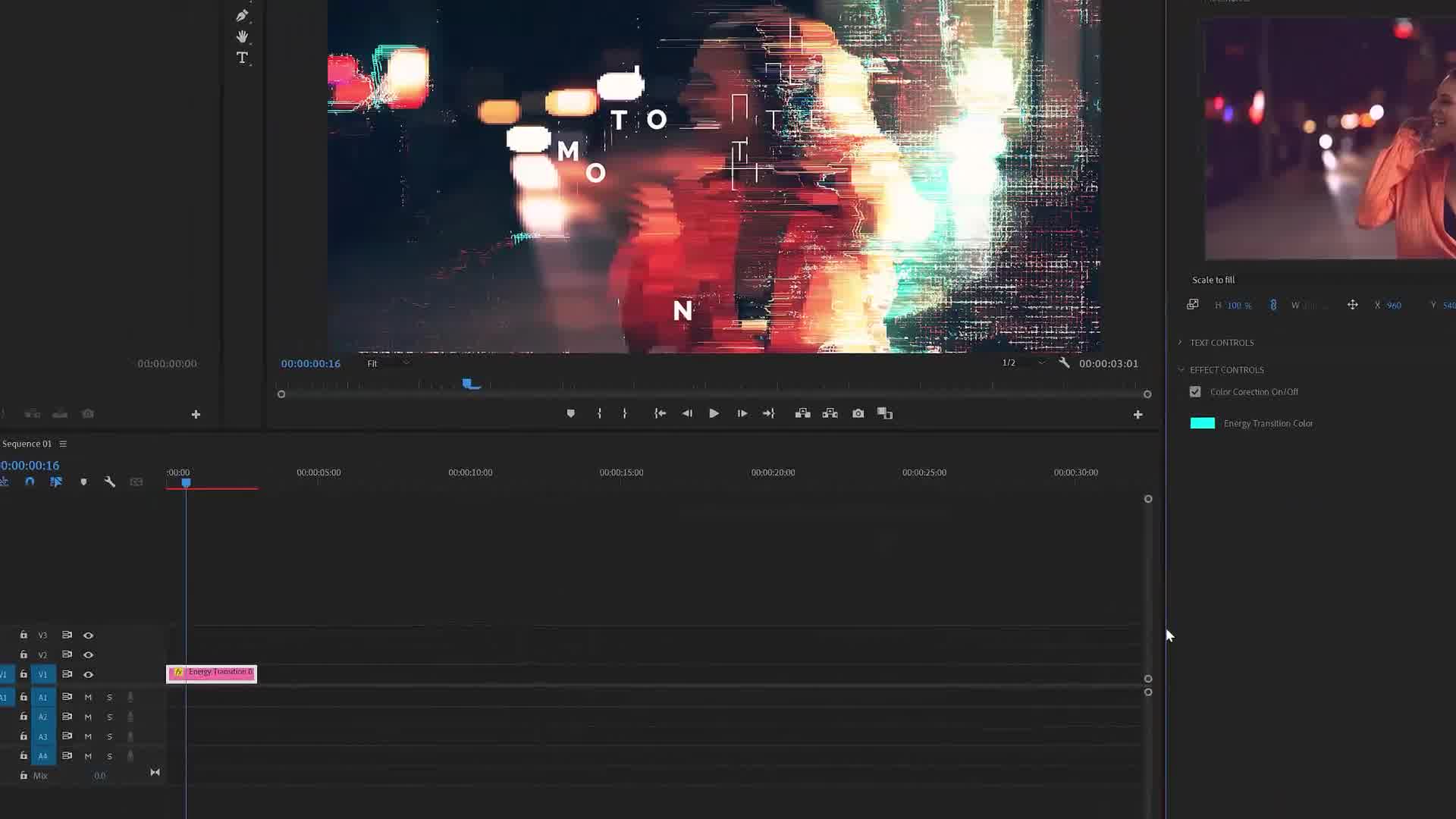Click the Lift button

pyautogui.click(x=802, y=413)
